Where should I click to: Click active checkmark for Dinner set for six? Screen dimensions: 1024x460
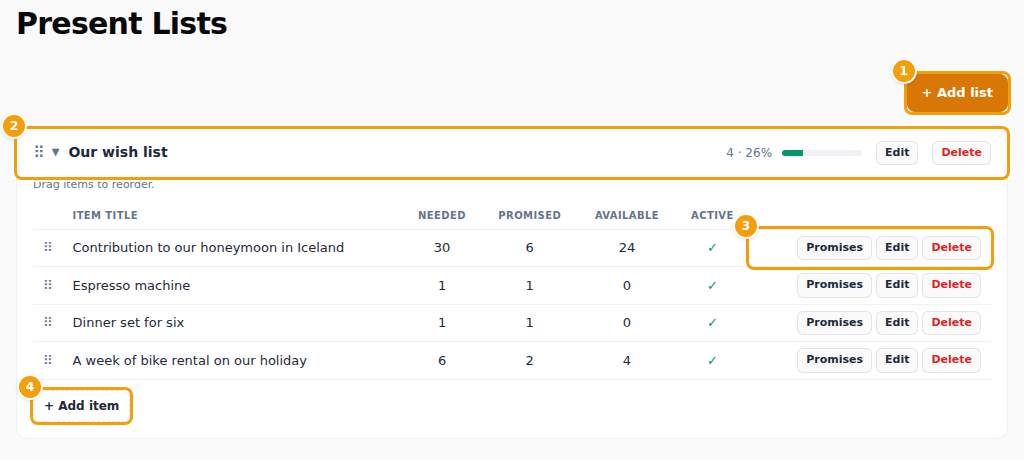click(x=712, y=323)
